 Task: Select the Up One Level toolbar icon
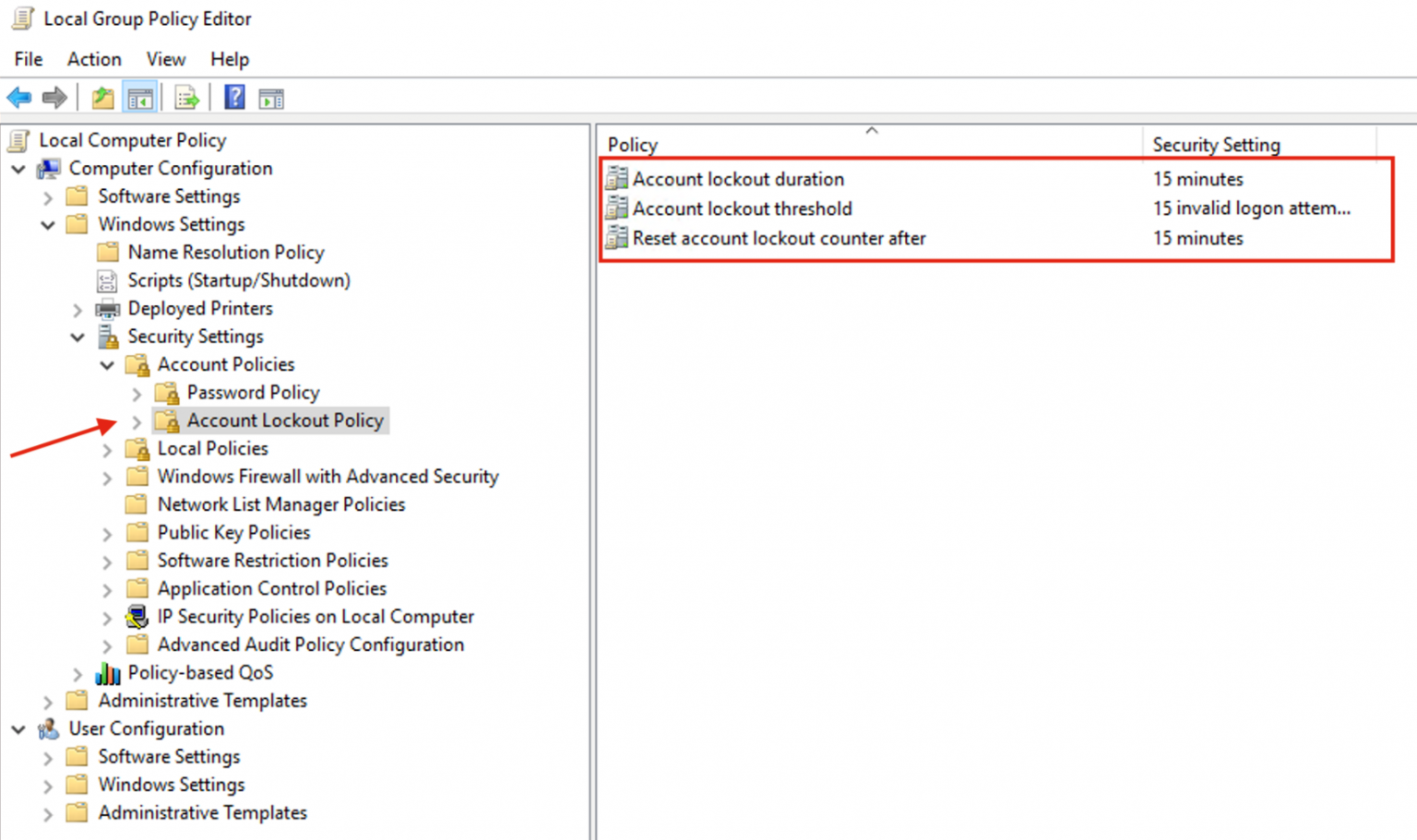(x=102, y=97)
